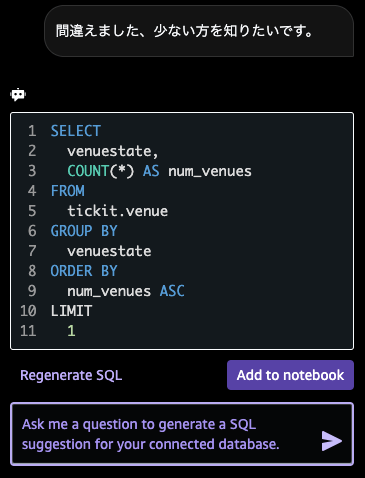Click the send arrow icon
The image size is (365, 478).
(331, 441)
